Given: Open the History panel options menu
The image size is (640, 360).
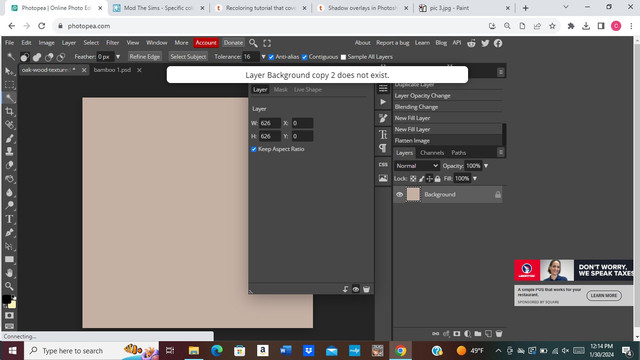Looking at the screenshot, I should [501, 72].
